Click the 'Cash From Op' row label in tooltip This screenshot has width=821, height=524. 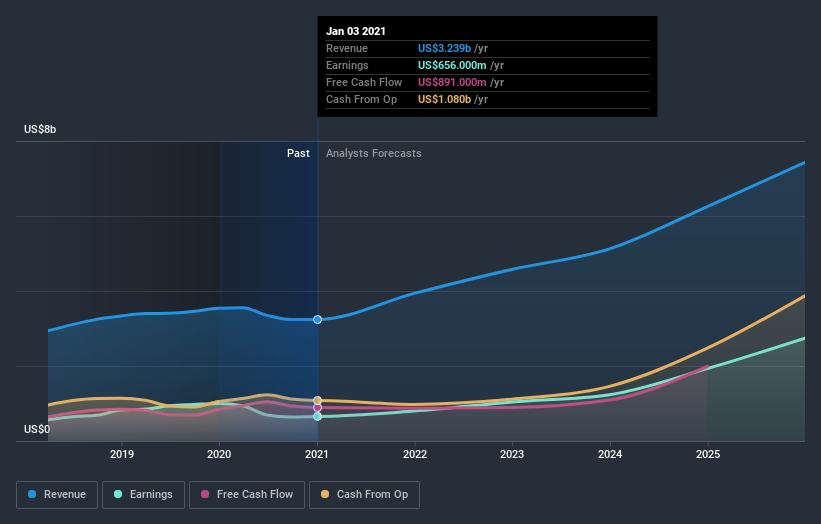click(361, 99)
